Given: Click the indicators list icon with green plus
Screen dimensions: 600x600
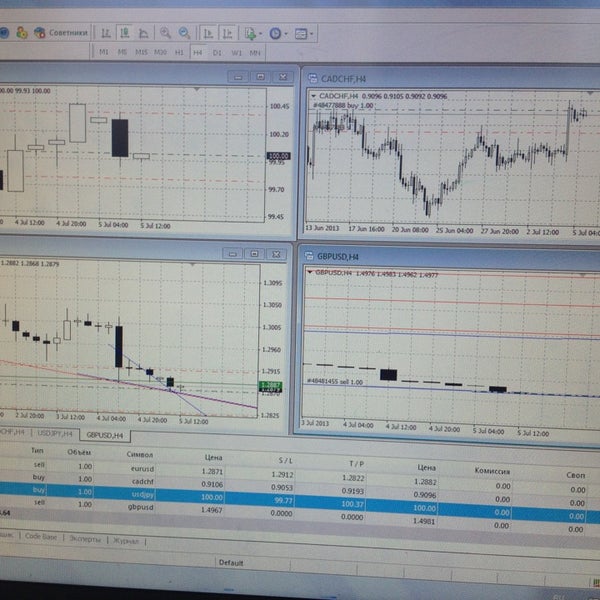Looking at the screenshot, I should (251, 34).
